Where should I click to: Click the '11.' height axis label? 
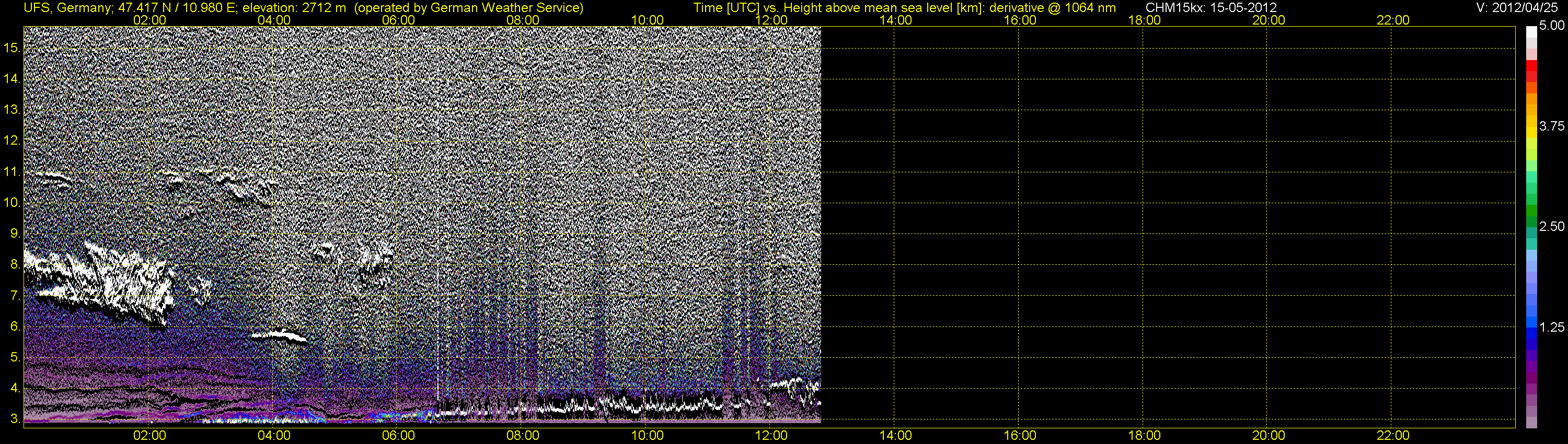click(12, 171)
